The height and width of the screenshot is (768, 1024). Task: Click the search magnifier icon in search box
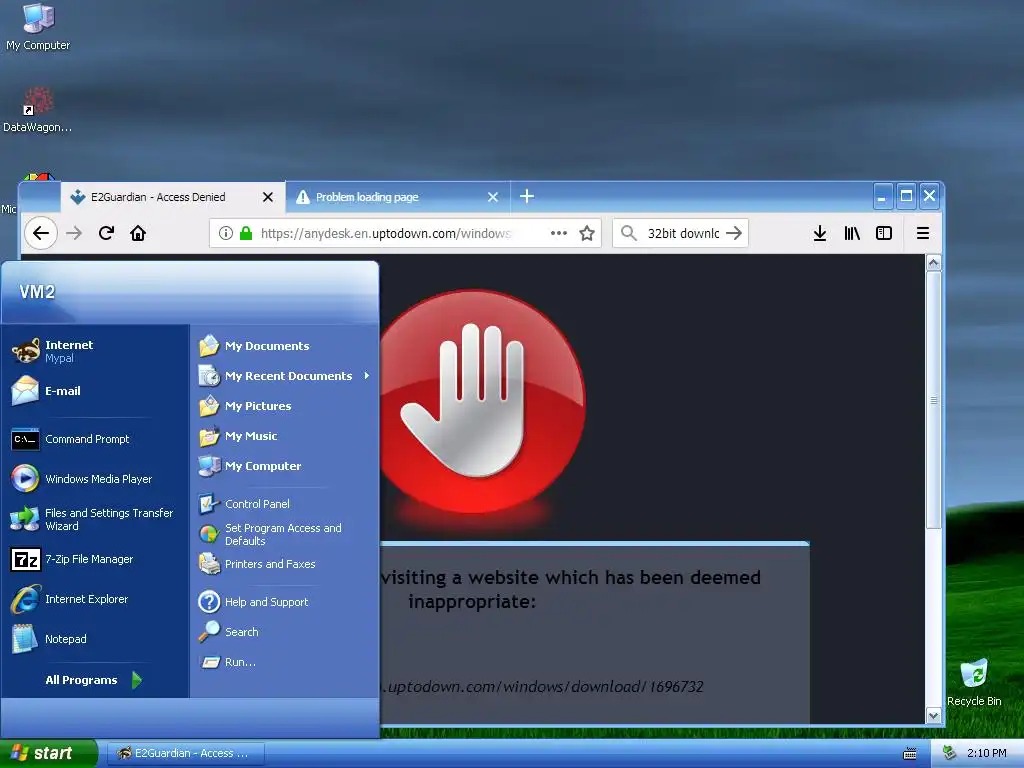[629, 233]
